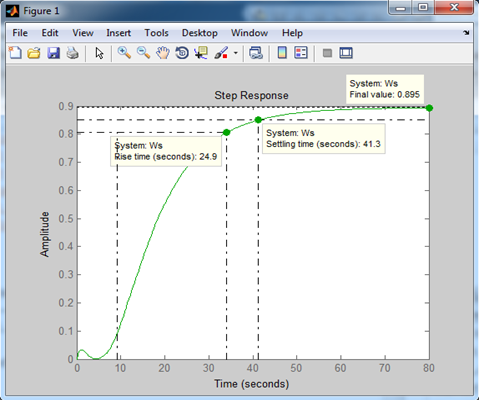Insert a colorbar from the toolbar
The height and width of the screenshot is (400, 479).
click(282, 53)
